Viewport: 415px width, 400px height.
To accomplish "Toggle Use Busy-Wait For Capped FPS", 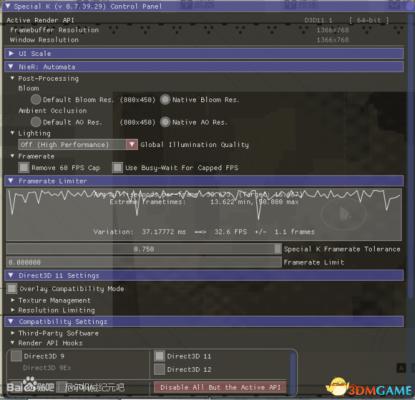I will [x=117, y=167].
